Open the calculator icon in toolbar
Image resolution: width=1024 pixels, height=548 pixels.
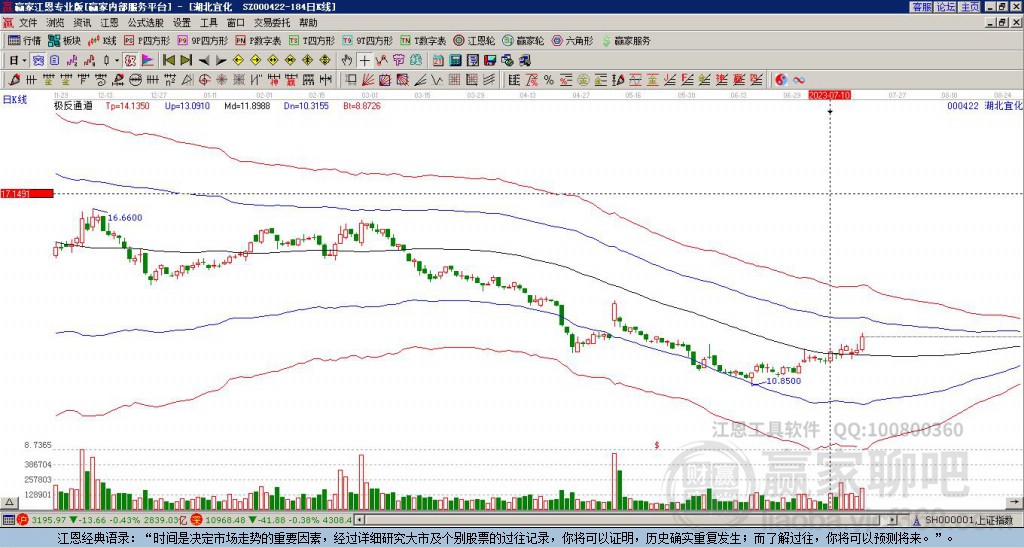455,61
